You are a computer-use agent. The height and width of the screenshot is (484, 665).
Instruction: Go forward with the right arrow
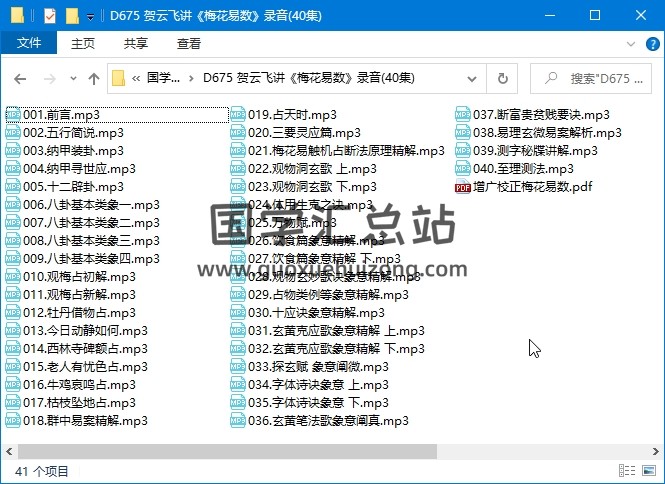pyautogui.click(x=50, y=78)
